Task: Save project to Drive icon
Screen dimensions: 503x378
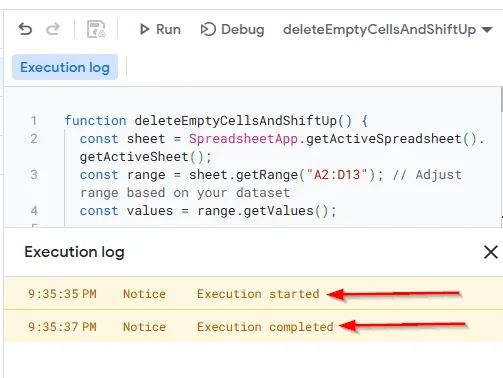Action: coord(96,29)
